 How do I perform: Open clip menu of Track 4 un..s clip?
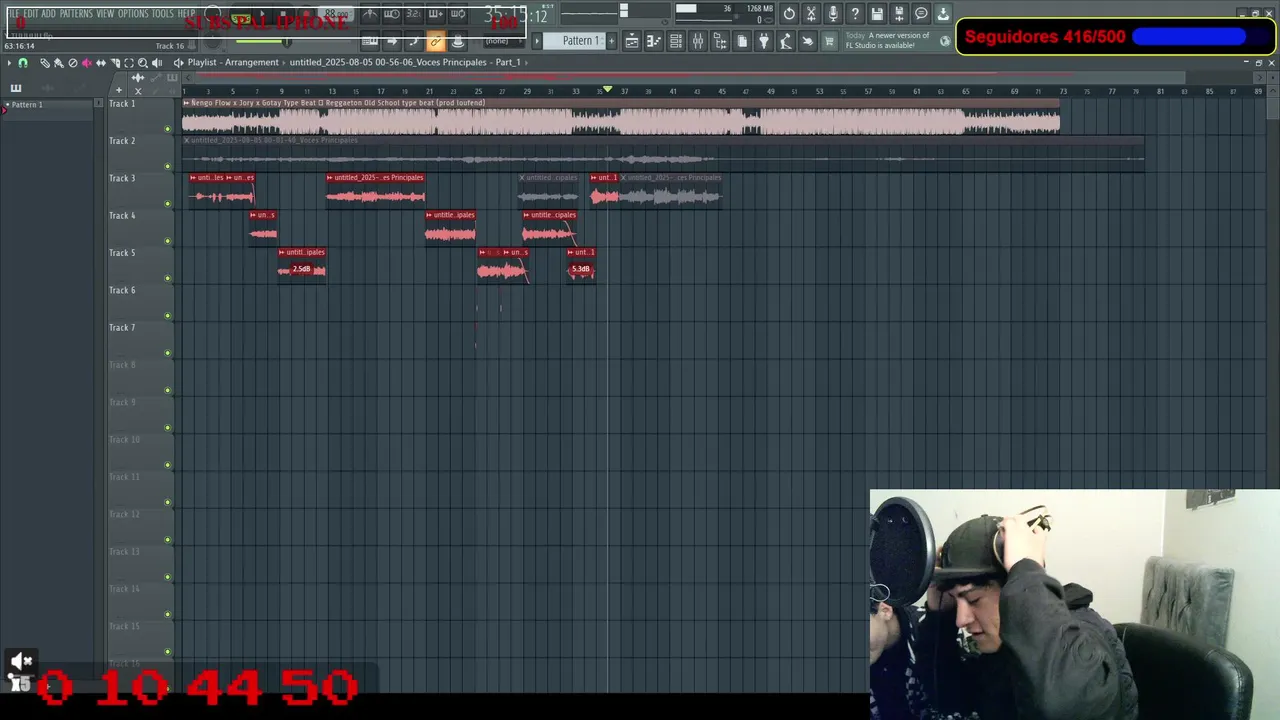[x=253, y=215]
